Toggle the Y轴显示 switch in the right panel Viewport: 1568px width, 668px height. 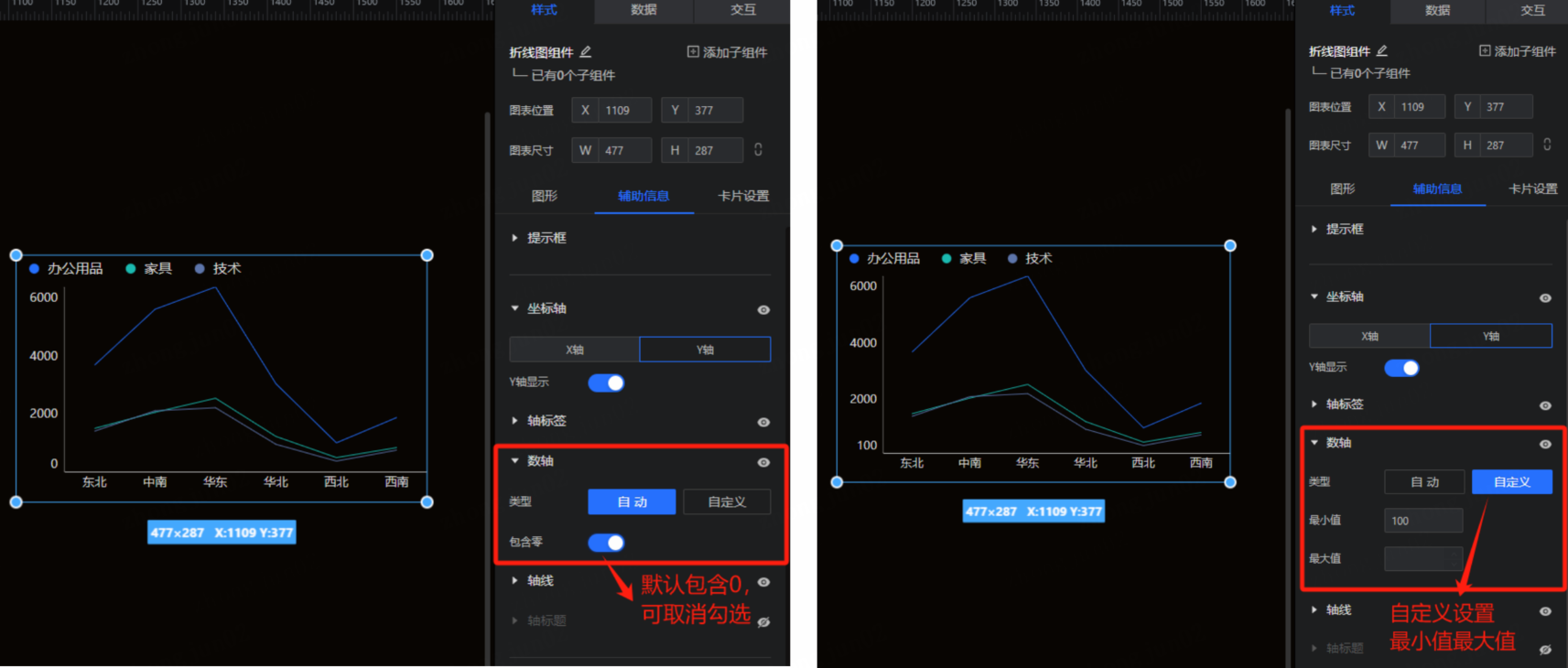1401,368
